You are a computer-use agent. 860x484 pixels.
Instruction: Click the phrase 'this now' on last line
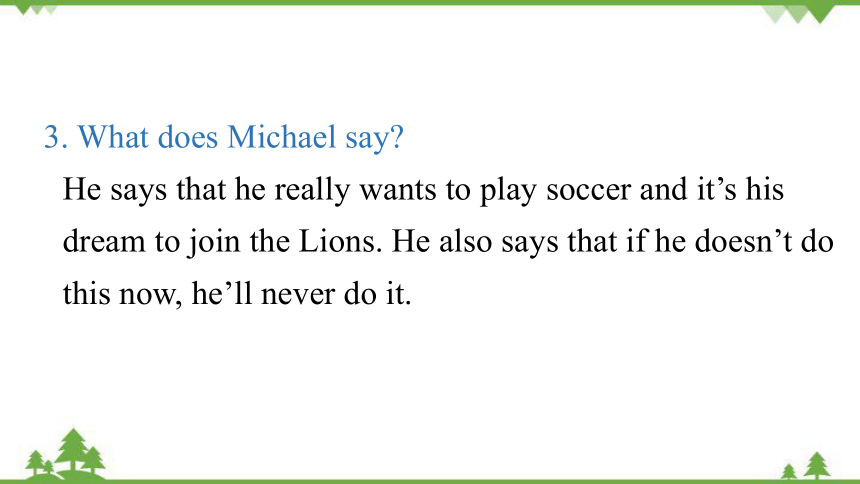tap(121, 294)
